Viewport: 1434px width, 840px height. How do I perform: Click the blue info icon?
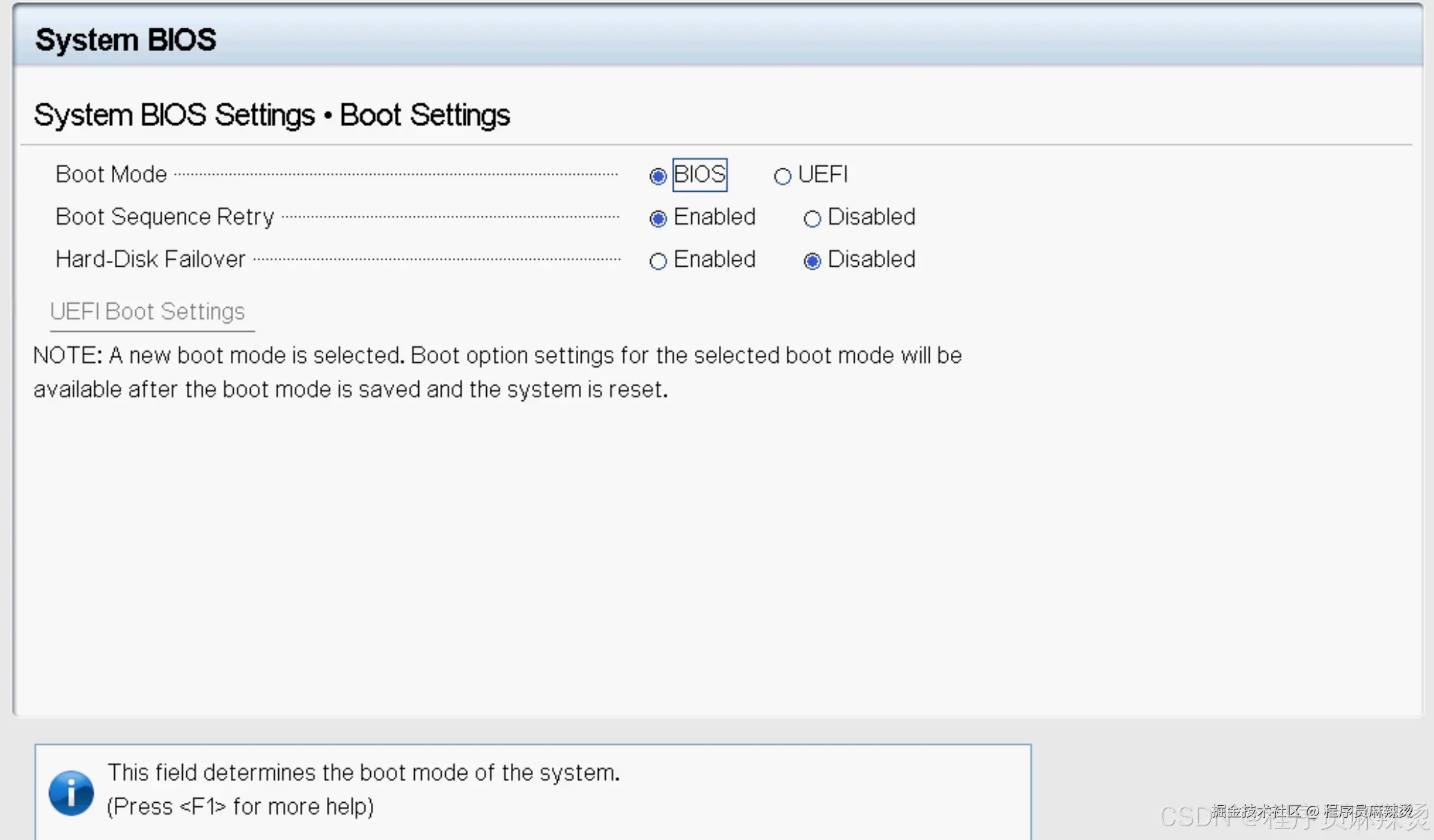click(x=71, y=793)
